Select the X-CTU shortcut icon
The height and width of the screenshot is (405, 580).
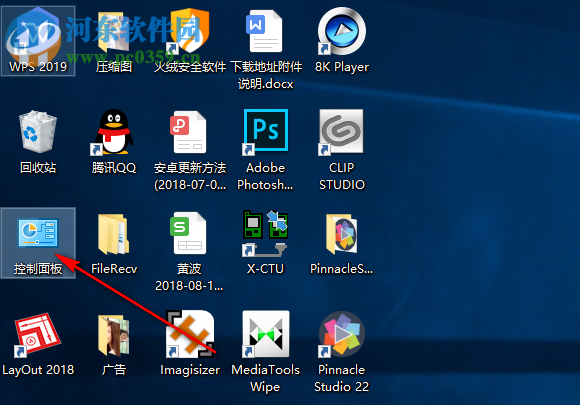(265, 233)
